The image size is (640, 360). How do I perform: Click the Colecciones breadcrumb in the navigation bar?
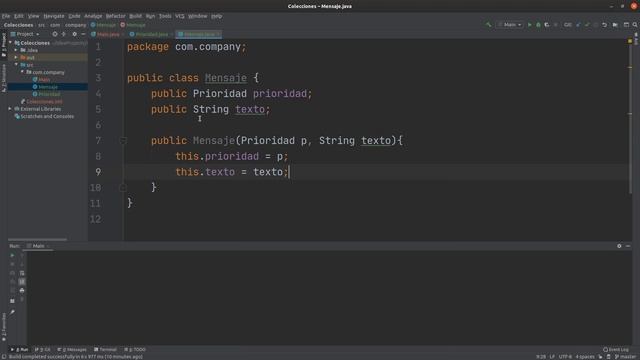pyautogui.click(x=18, y=25)
